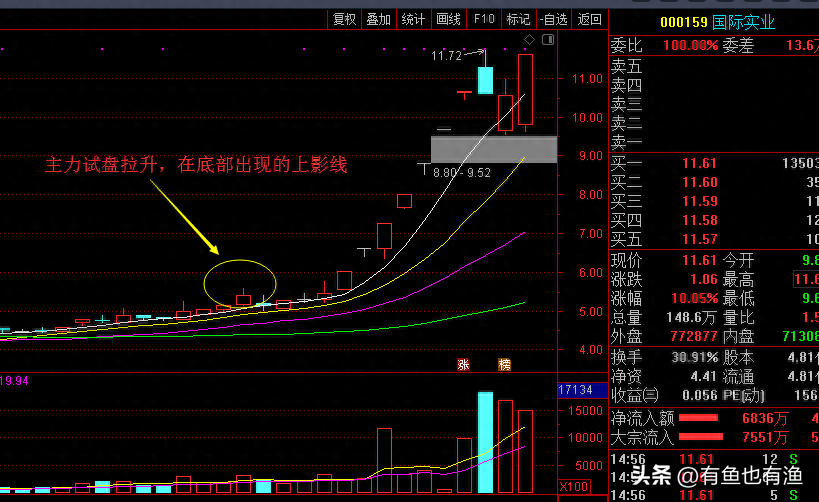This screenshot has height=502, width=819.
Task: Click the 复权 toolbar button
Action: 344,20
